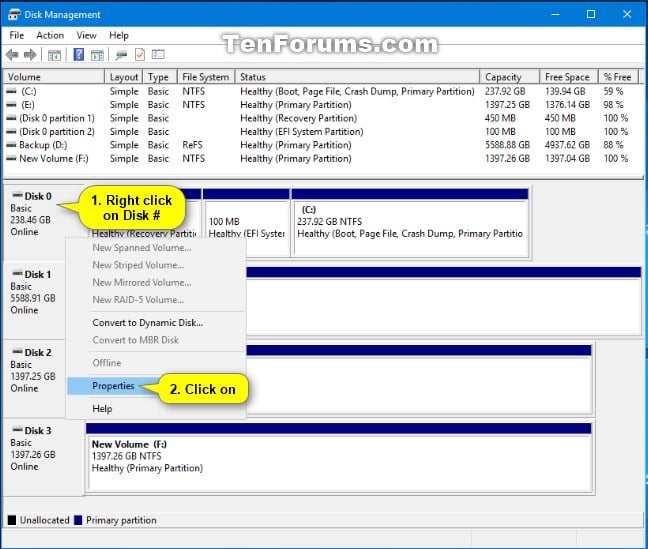Image resolution: width=648 pixels, height=549 pixels.
Task: Choose Properties from the context menu
Action: tap(113, 386)
